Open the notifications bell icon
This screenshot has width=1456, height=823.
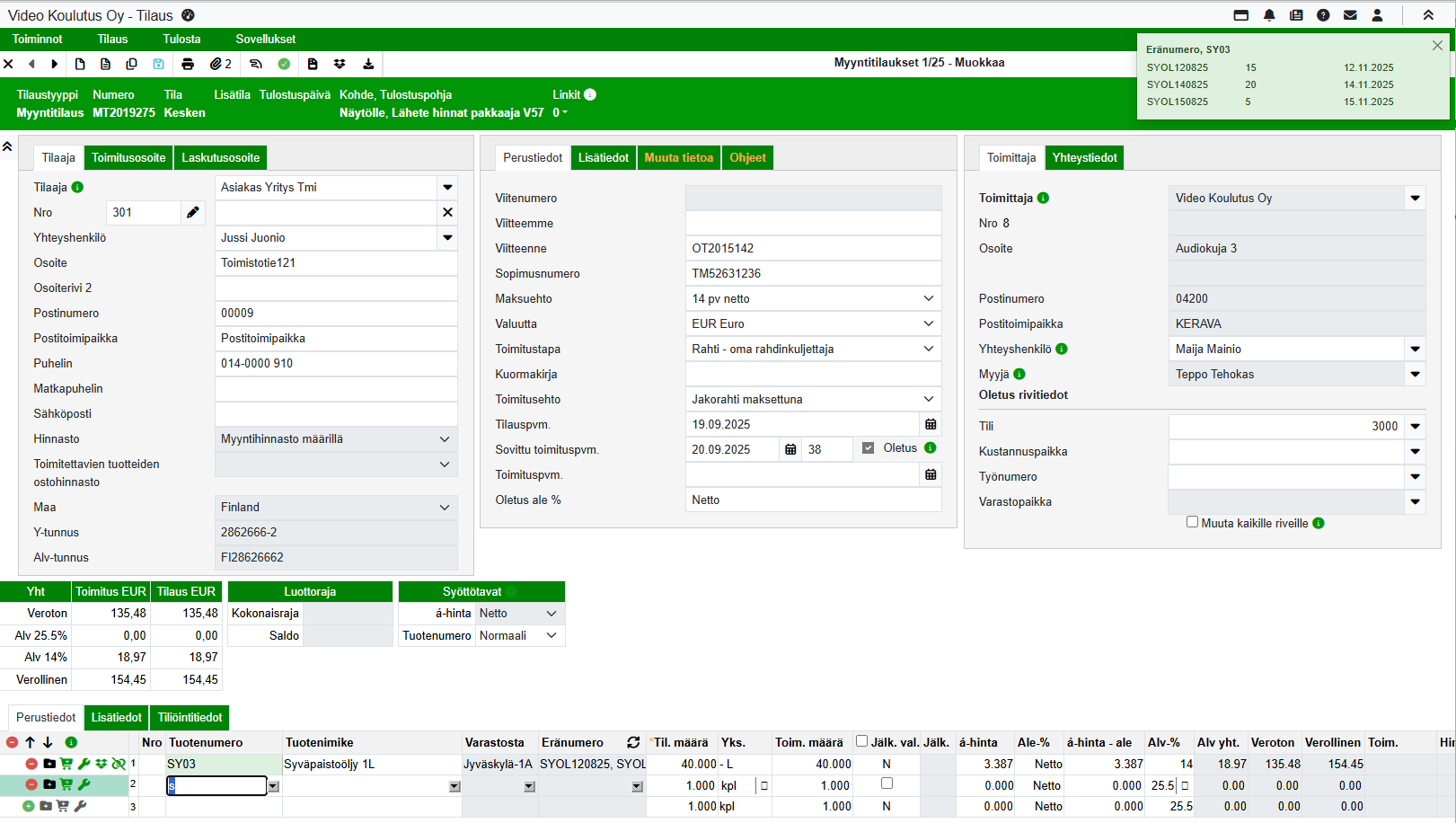pos(1269,15)
